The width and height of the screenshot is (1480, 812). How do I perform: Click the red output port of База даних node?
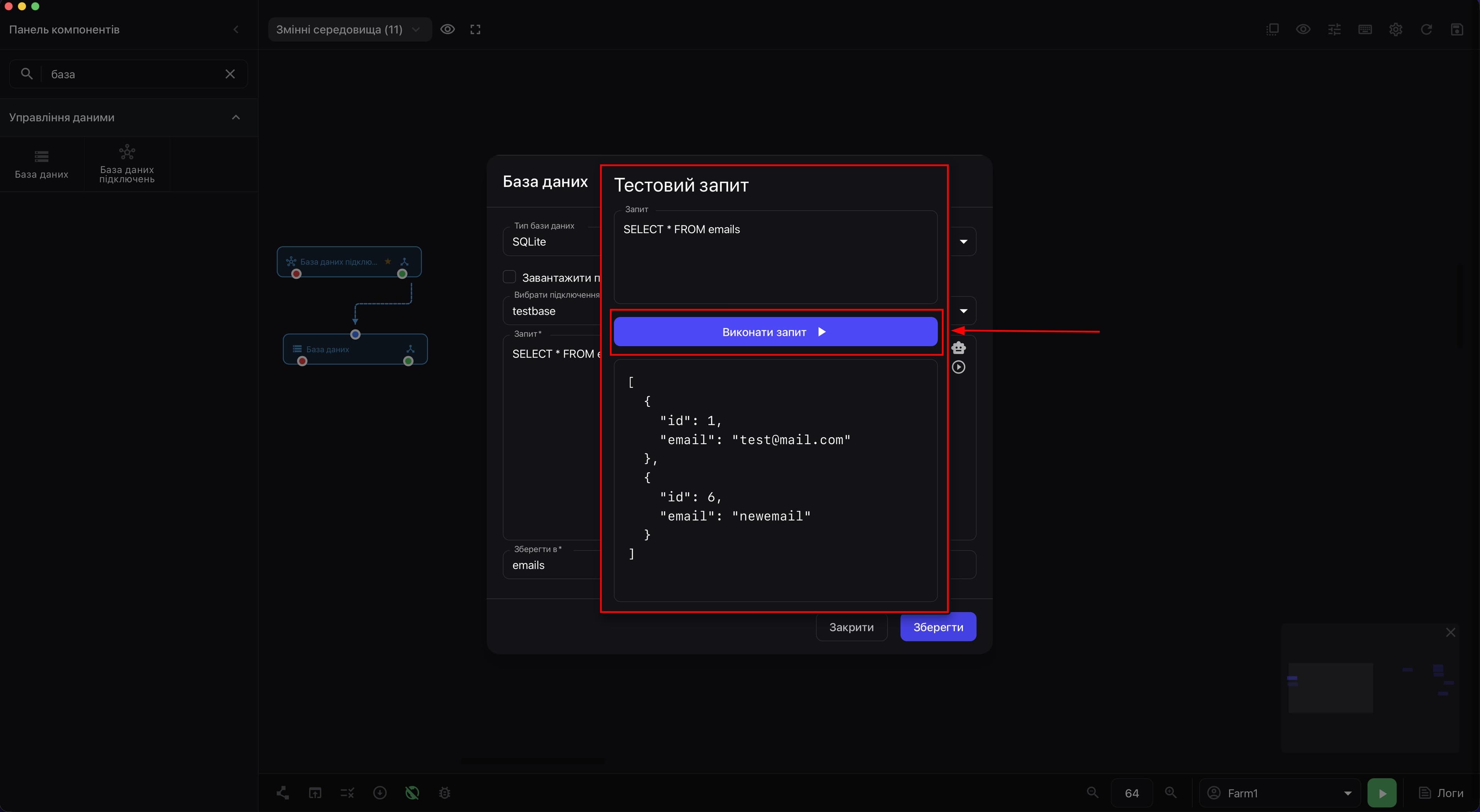(x=302, y=361)
